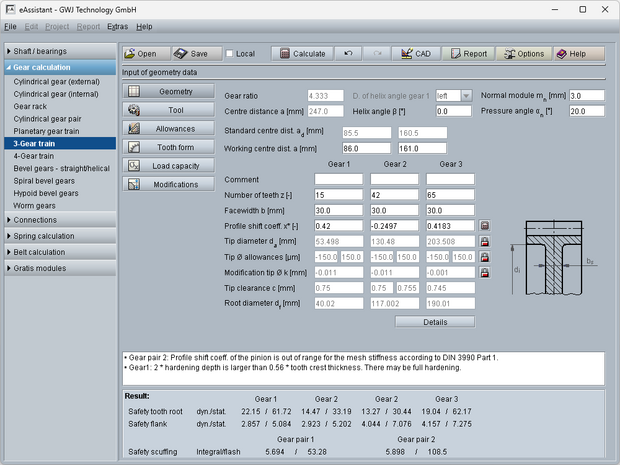Click the lock icon beside Tip diameter

click(x=485, y=241)
